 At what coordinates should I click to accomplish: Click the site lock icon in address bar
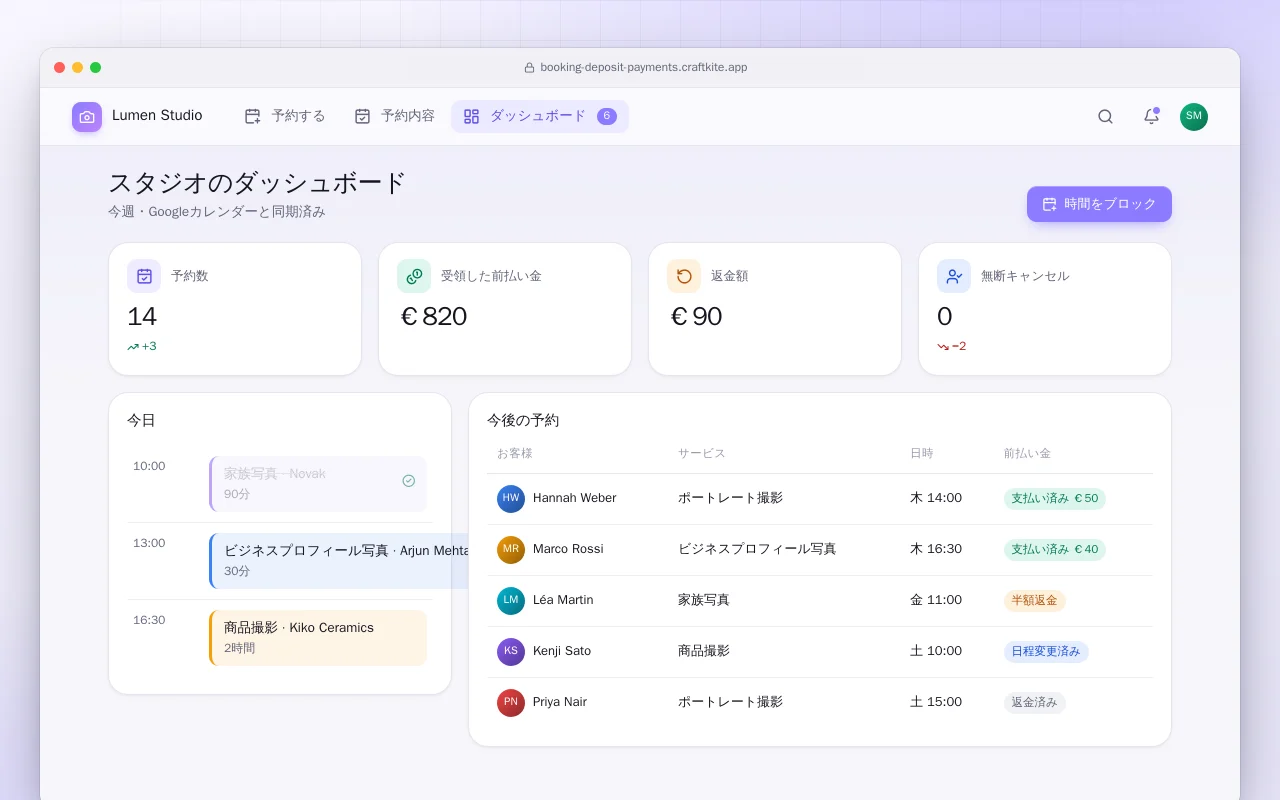tap(529, 68)
